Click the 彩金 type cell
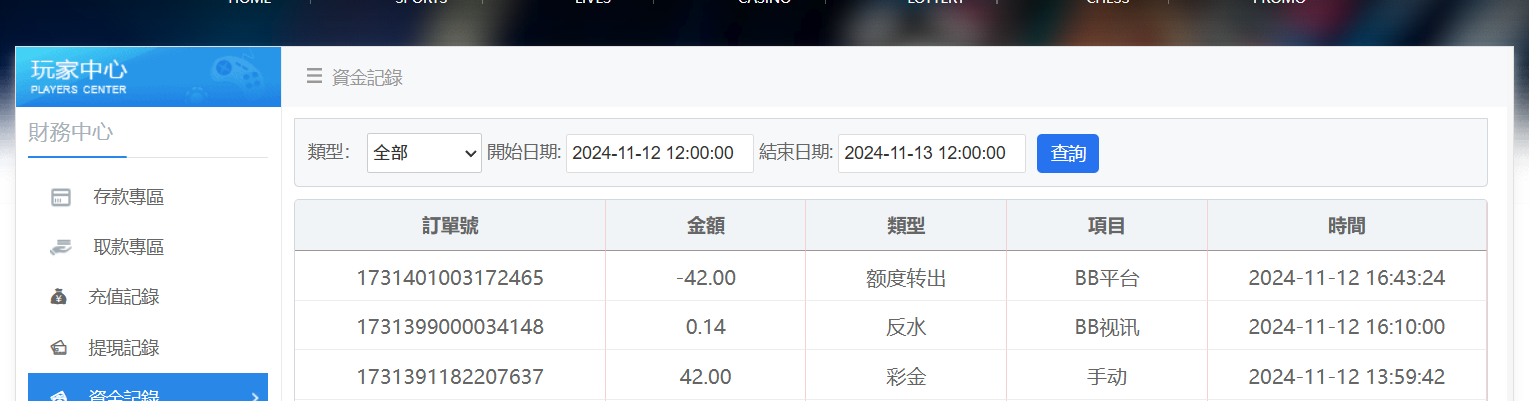The width and height of the screenshot is (1529, 401). click(x=906, y=377)
